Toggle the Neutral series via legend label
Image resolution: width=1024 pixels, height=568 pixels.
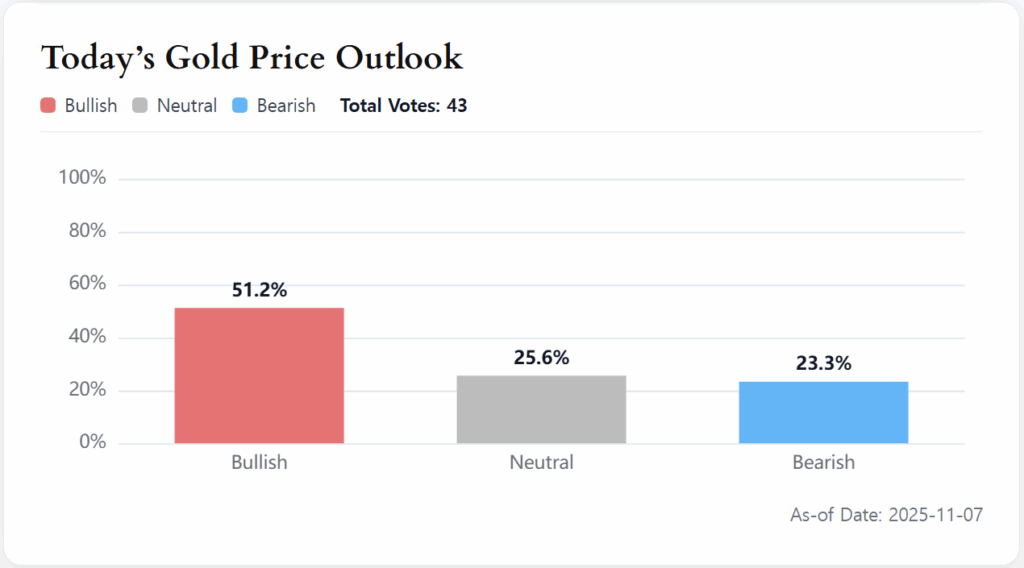(x=187, y=106)
